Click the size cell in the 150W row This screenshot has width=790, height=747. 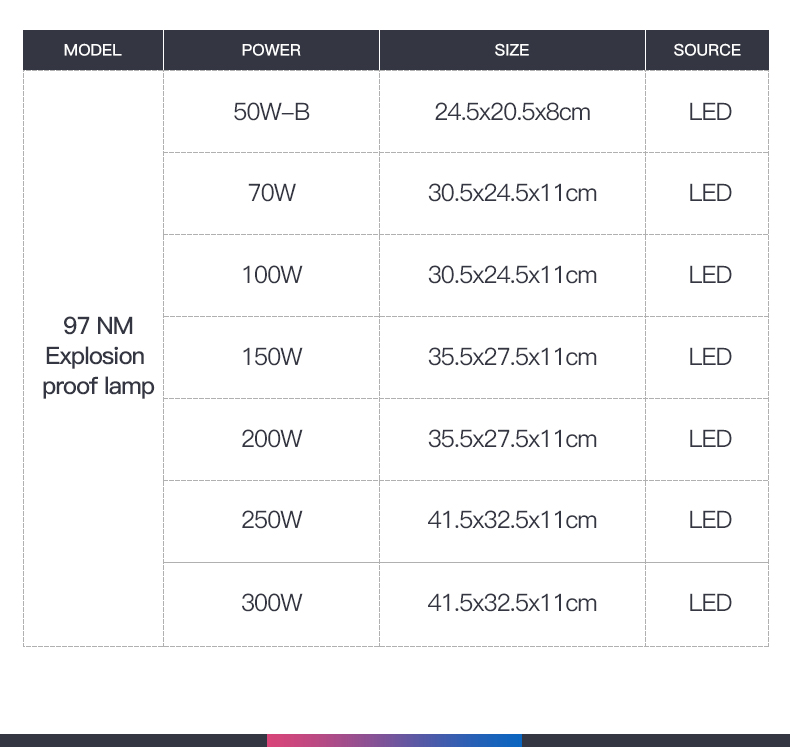click(x=512, y=357)
